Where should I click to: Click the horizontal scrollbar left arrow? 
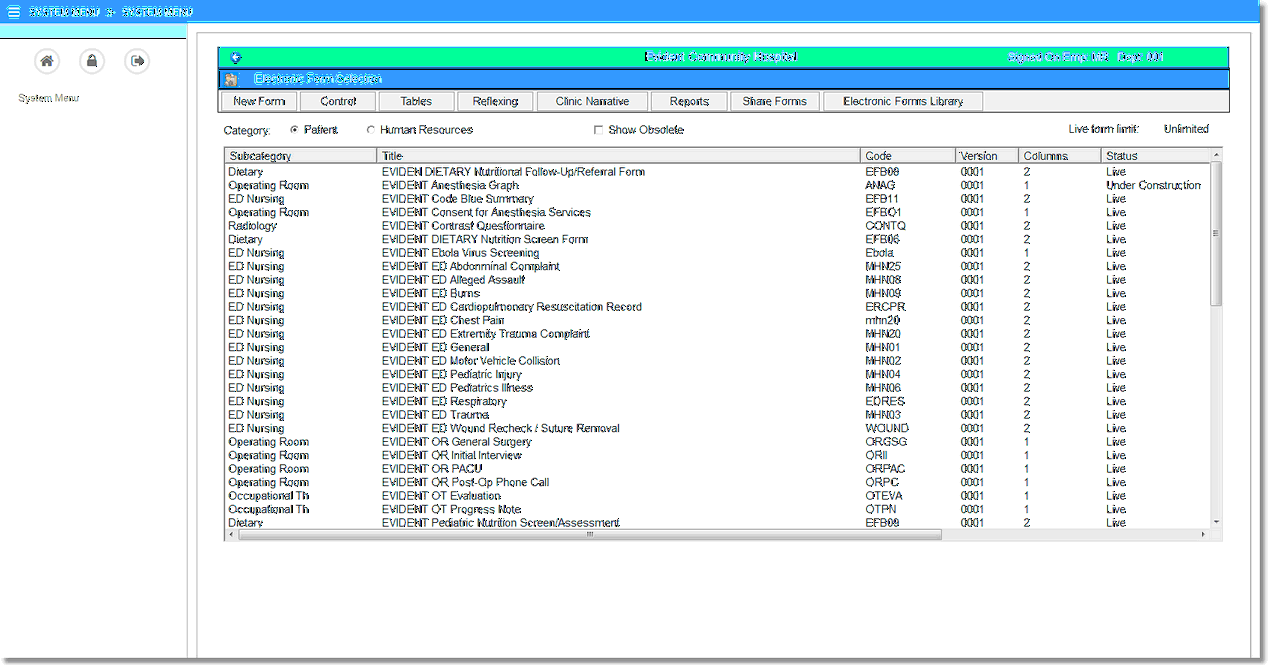click(230, 534)
